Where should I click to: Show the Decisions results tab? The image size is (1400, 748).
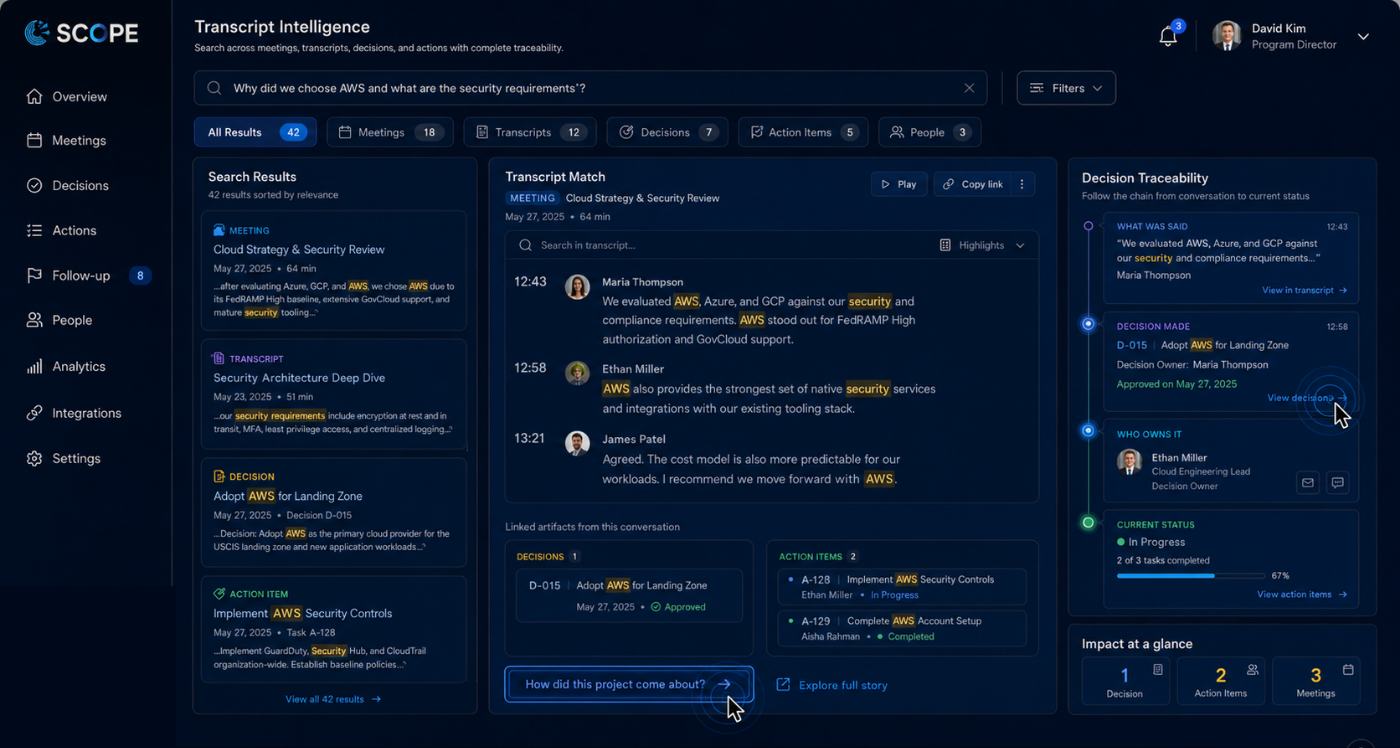click(667, 132)
